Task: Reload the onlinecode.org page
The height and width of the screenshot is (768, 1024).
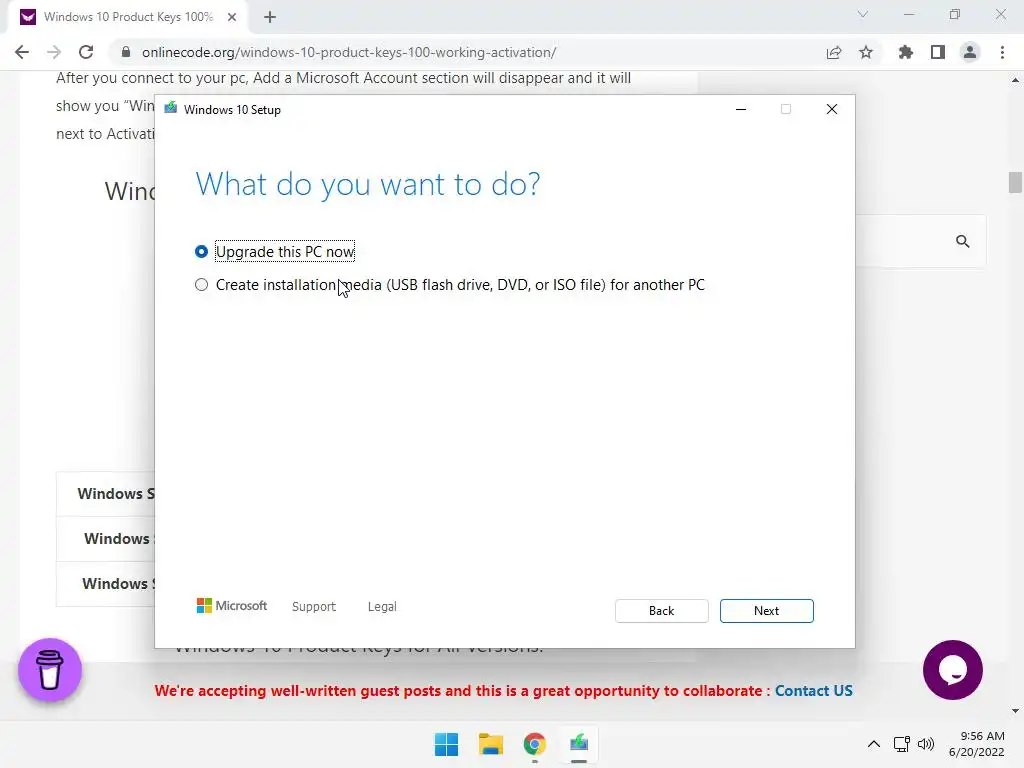Action: 86,52
